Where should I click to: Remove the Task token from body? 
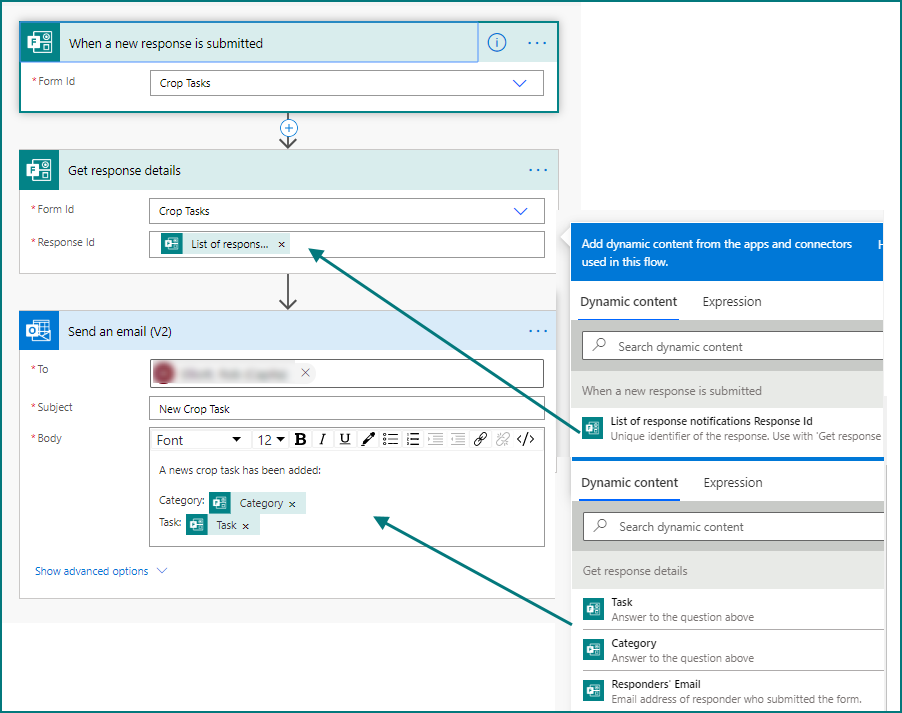coord(246,526)
